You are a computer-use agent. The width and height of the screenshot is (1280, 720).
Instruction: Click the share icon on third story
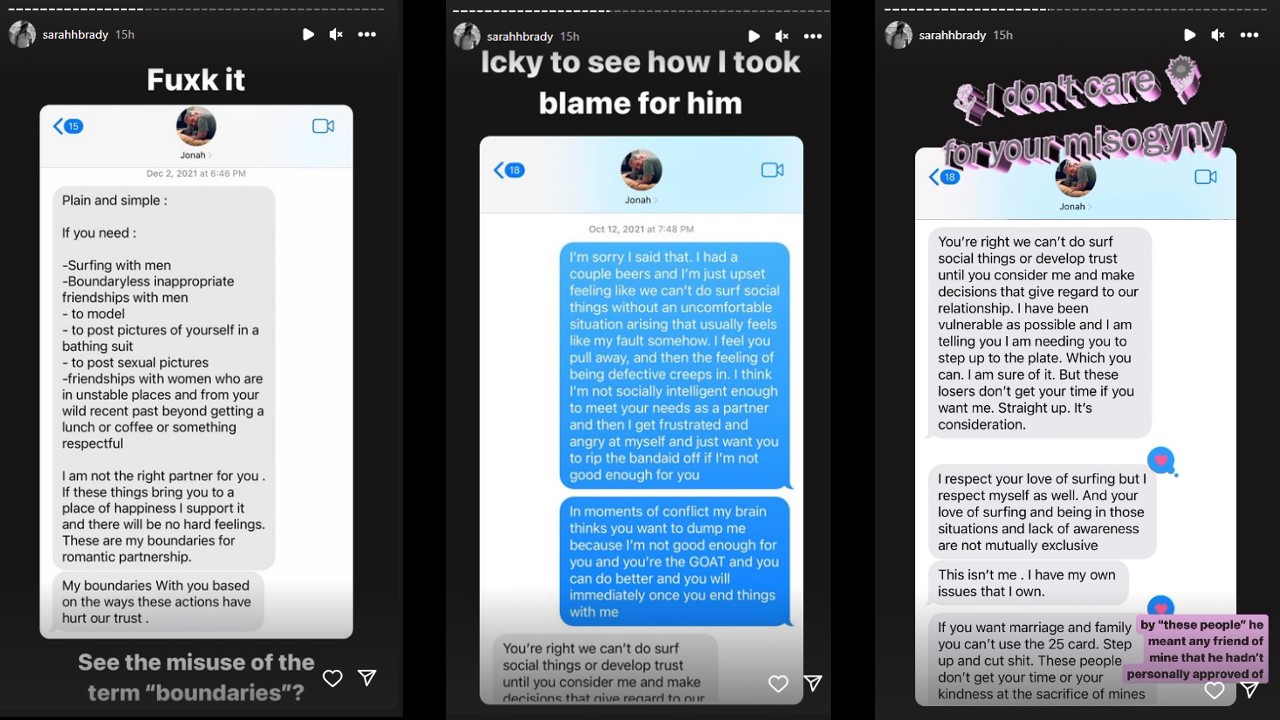(1249, 690)
